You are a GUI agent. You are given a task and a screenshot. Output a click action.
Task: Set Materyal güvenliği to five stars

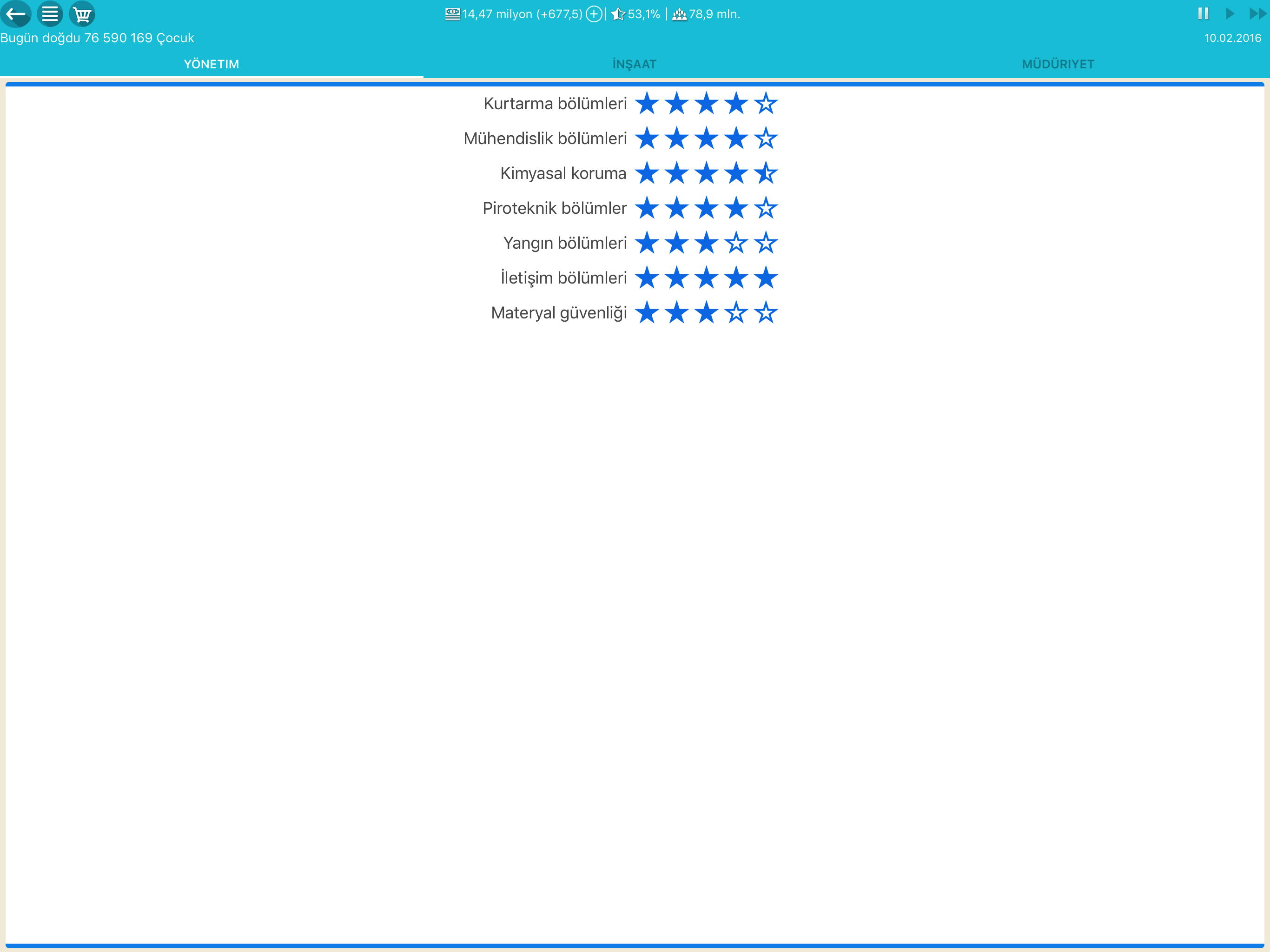point(766,313)
